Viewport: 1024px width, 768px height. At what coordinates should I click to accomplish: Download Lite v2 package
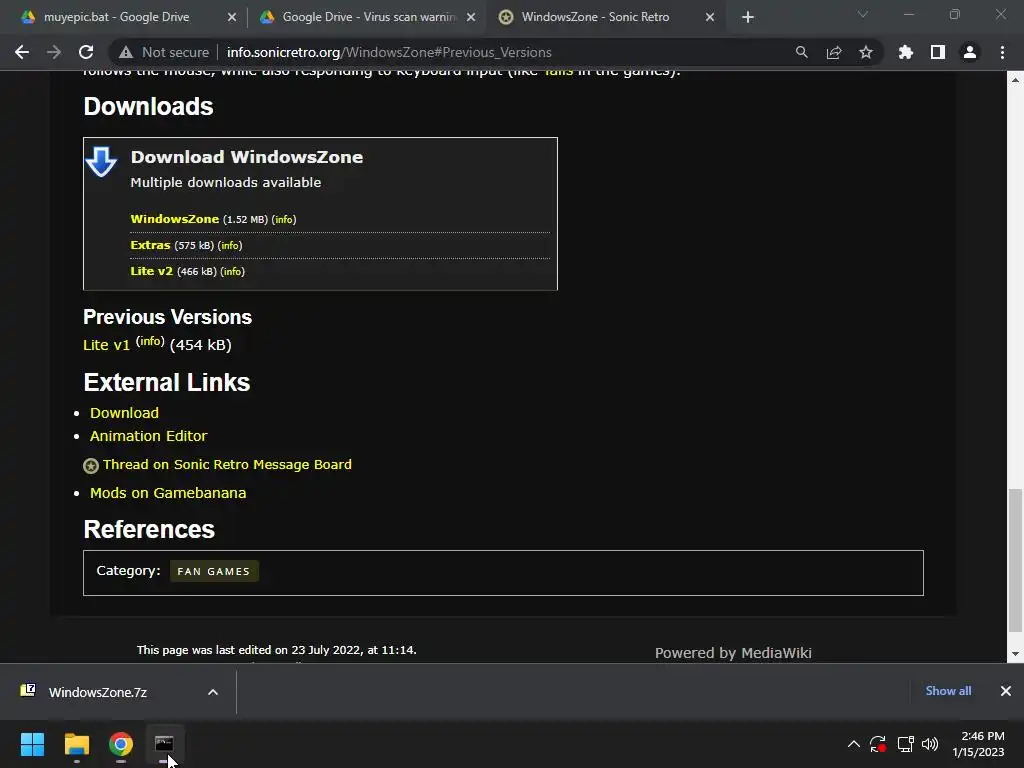pyautogui.click(x=152, y=271)
